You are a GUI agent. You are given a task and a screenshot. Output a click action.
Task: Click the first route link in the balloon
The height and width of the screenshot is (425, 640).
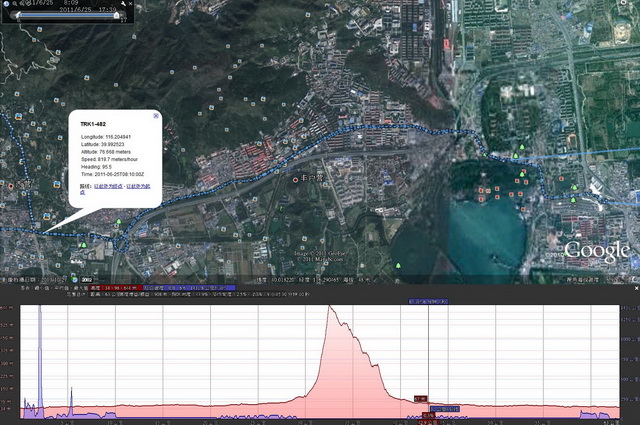[x=108, y=186]
